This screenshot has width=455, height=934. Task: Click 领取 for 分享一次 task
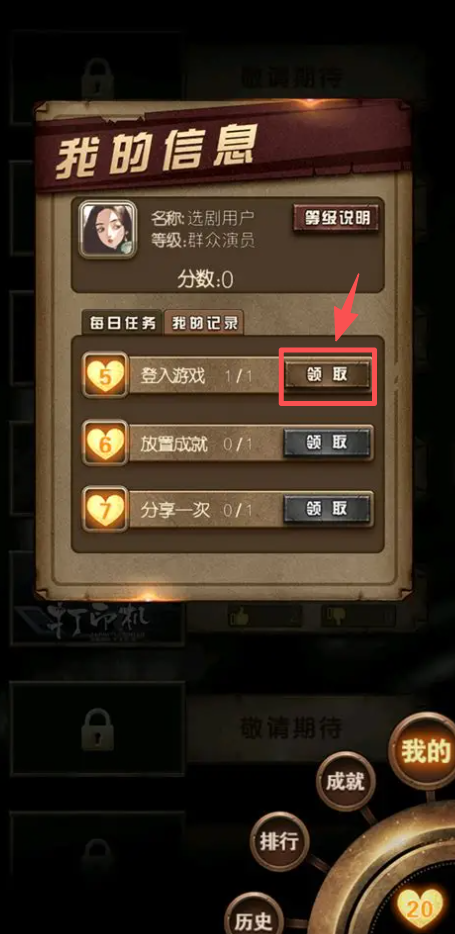coord(327,508)
